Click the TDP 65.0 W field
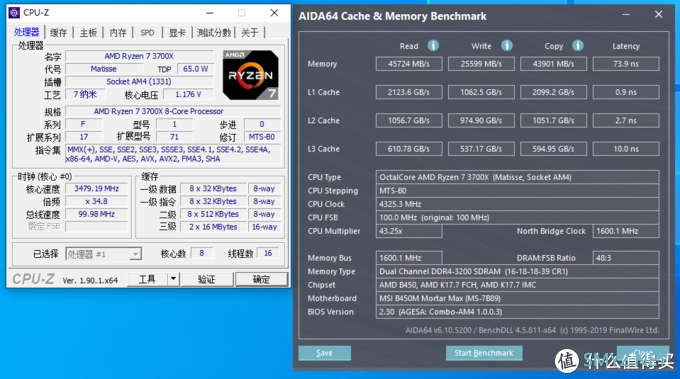Screen dimensions: 680x379 196,69
